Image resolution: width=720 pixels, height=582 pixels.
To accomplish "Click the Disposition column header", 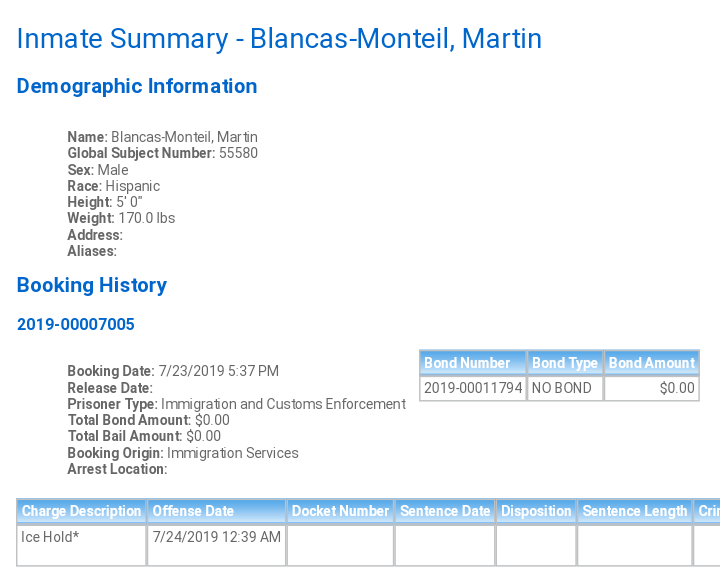I will 536,511.
